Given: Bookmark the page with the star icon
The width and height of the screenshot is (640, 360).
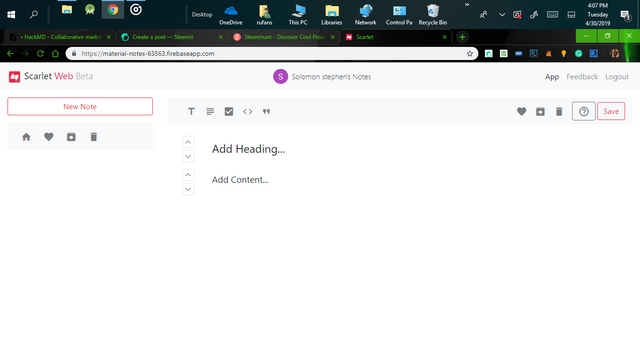Looking at the screenshot, I should coord(470,53).
